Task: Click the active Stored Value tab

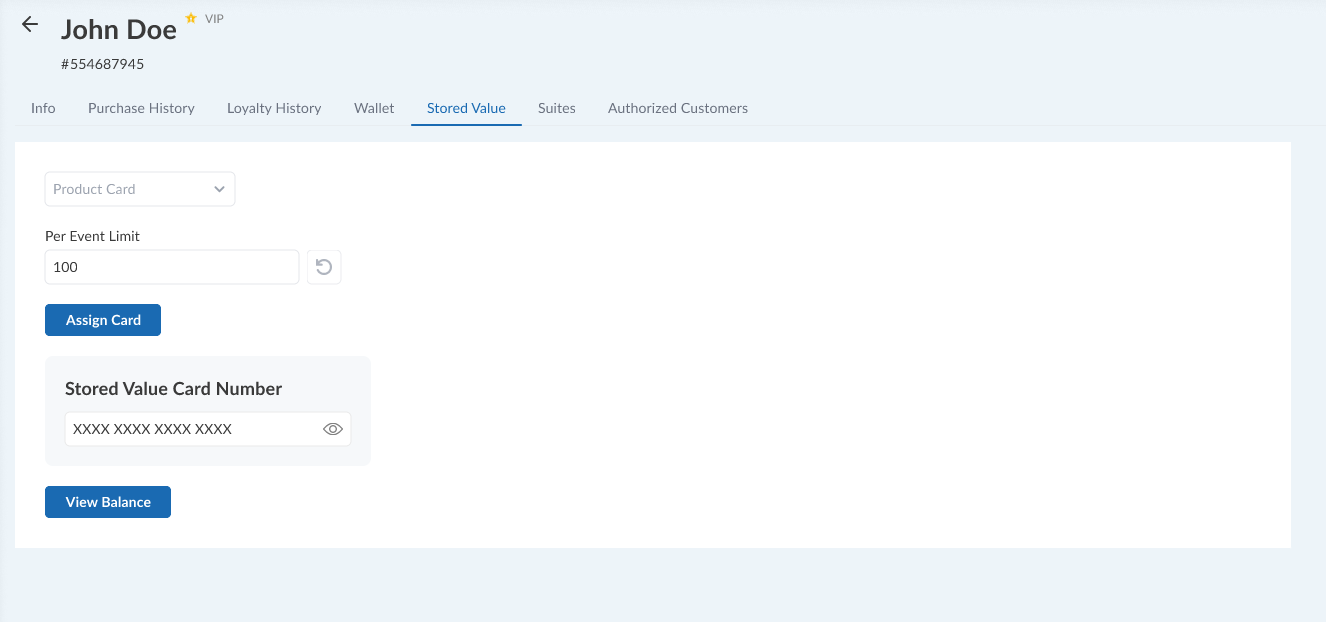Action: pos(466,108)
